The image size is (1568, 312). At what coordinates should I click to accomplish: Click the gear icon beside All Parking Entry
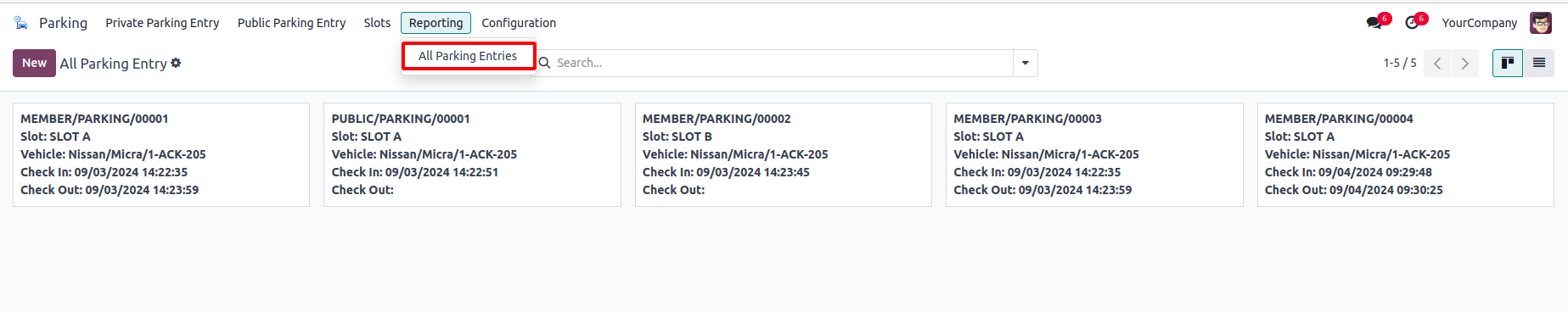click(176, 63)
